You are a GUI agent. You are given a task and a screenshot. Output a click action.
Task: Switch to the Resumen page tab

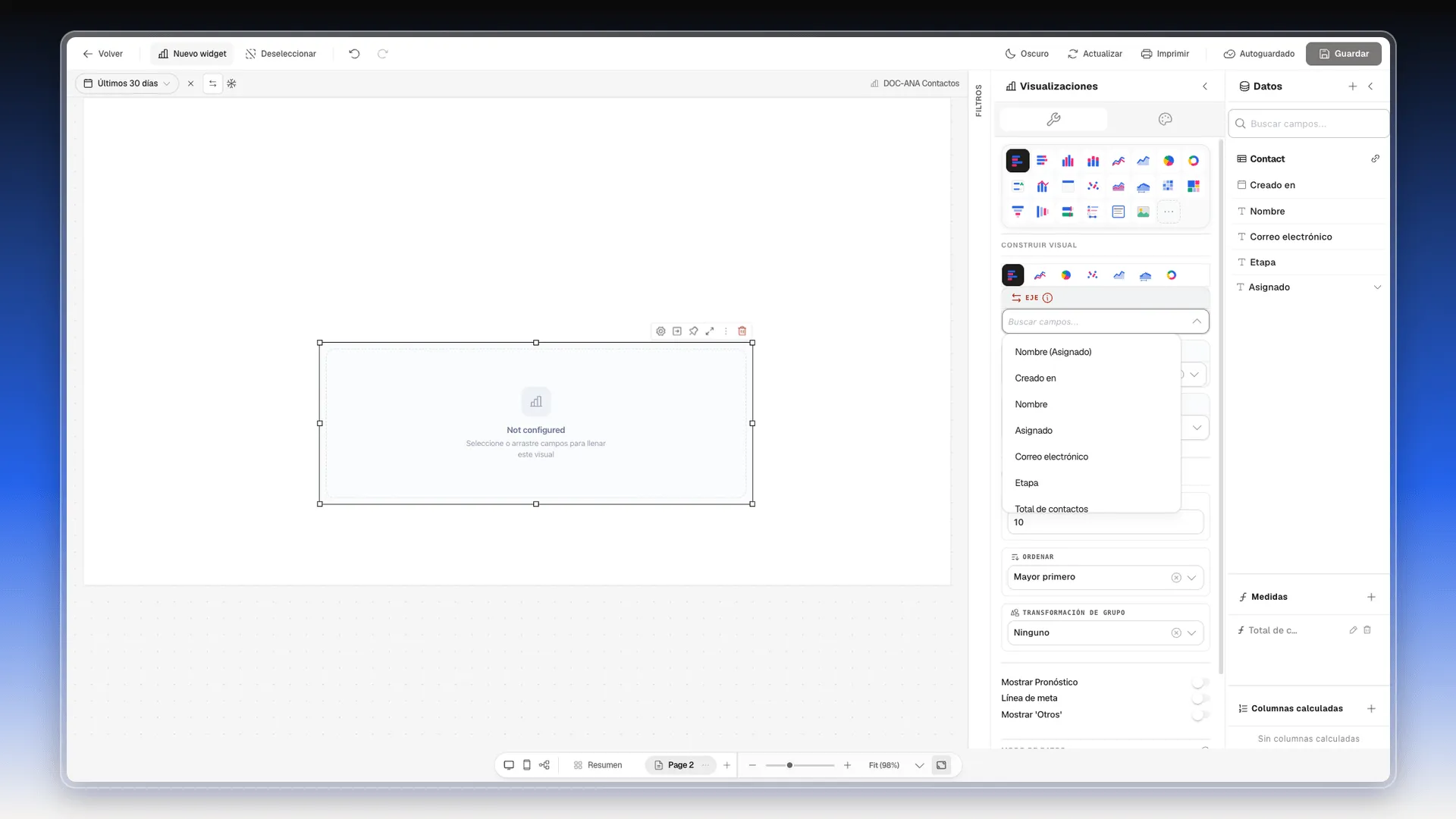point(598,765)
